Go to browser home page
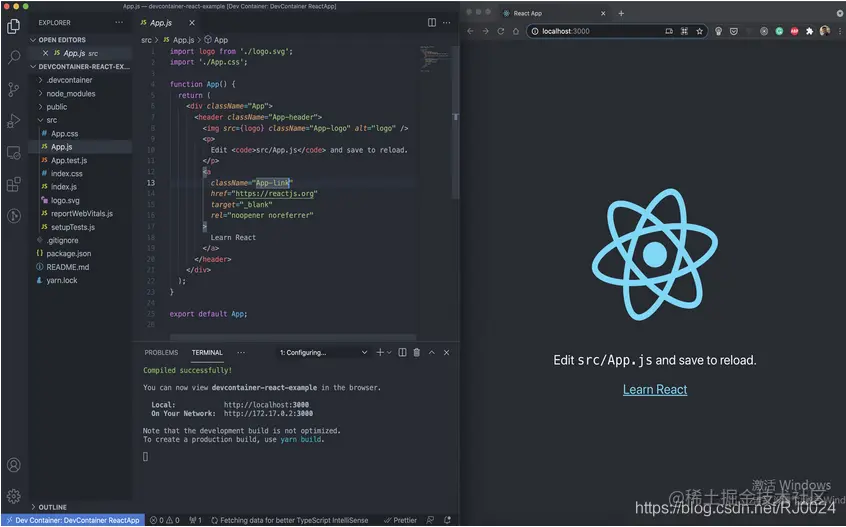Image resolution: width=846 pixels, height=527 pixels. tap(516, 31)
